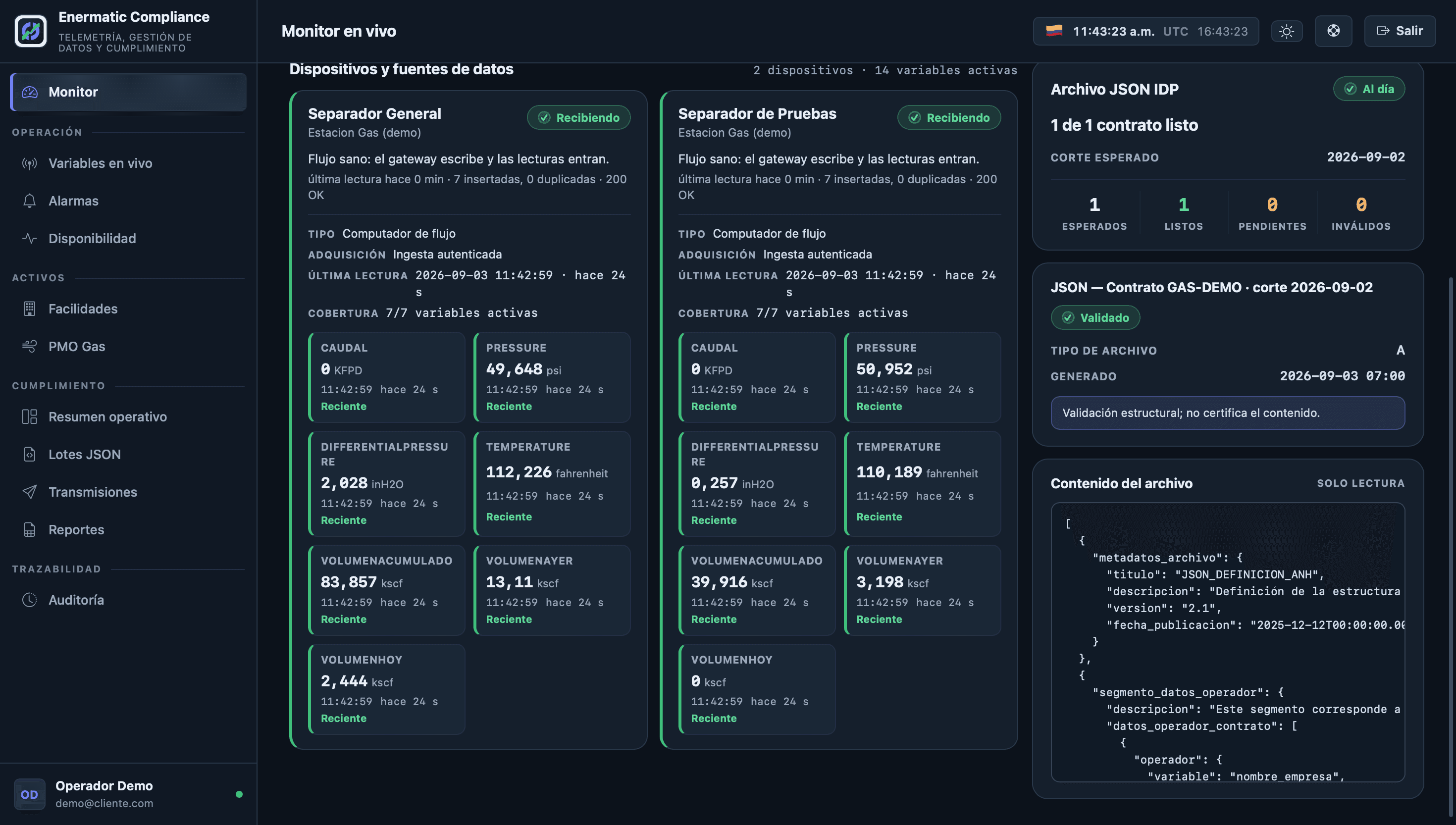Toggle light theme with the sun icon

[1287, 31]
